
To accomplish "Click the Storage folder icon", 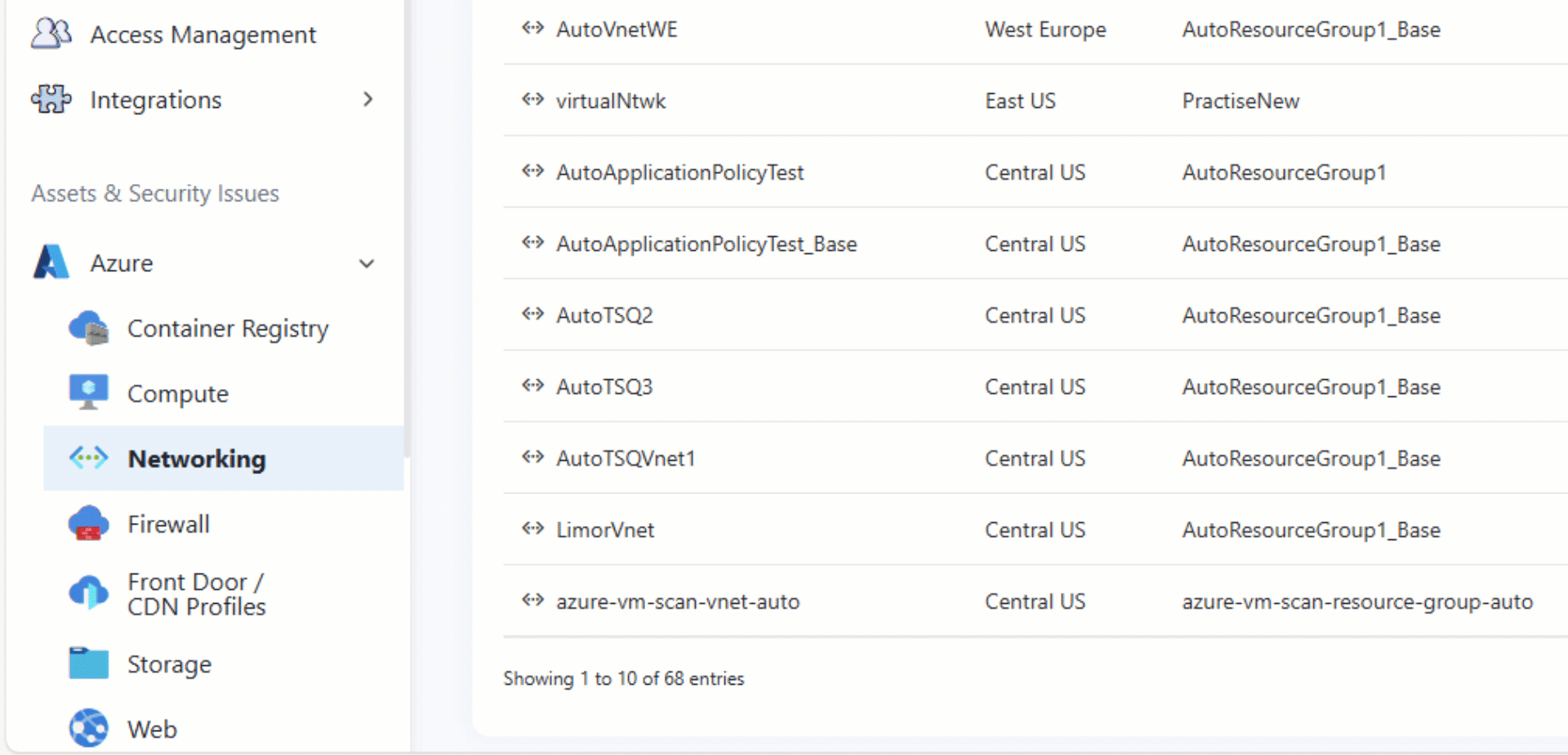I will (x=88, y=663).
